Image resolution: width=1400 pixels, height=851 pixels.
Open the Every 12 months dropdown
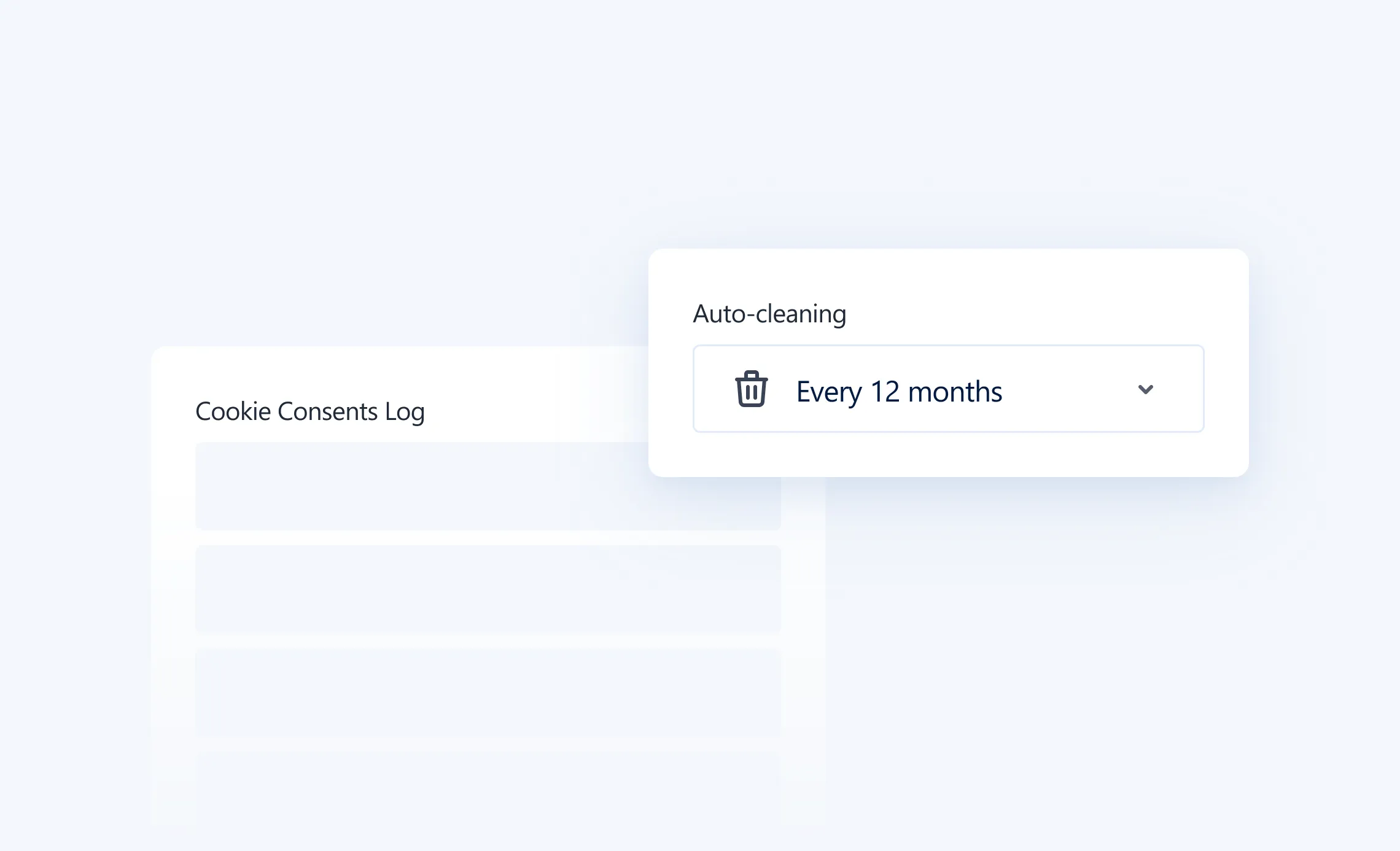pyautogui.click(x=948, y=389)
